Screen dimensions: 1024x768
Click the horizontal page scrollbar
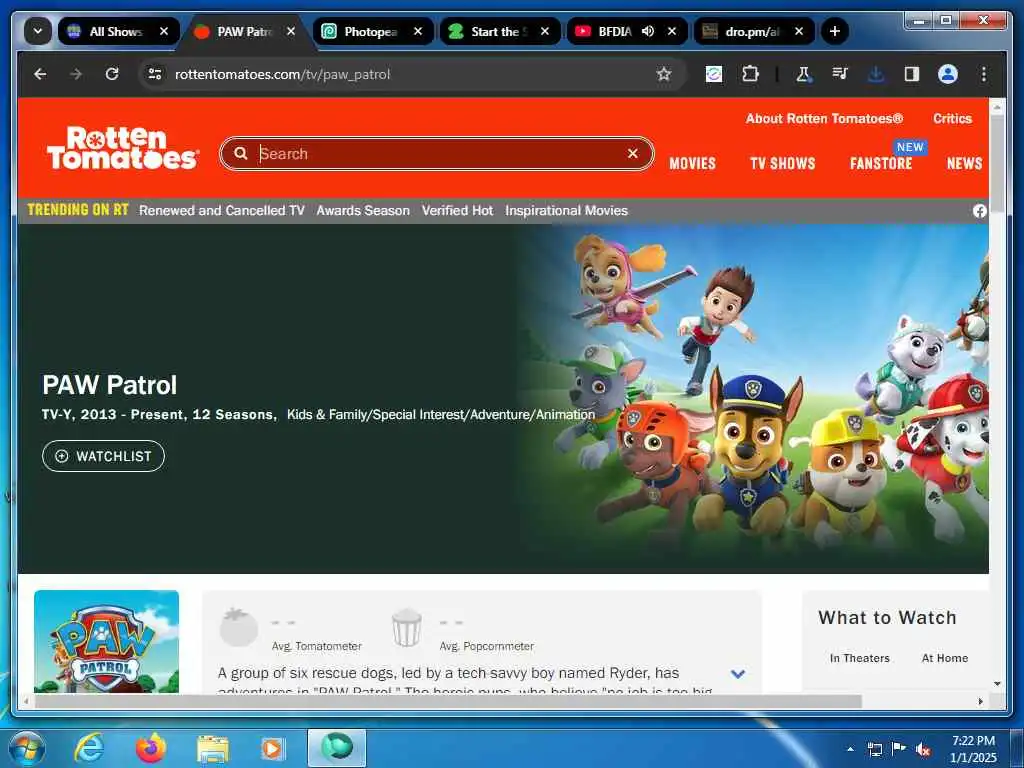coord(448,701)
